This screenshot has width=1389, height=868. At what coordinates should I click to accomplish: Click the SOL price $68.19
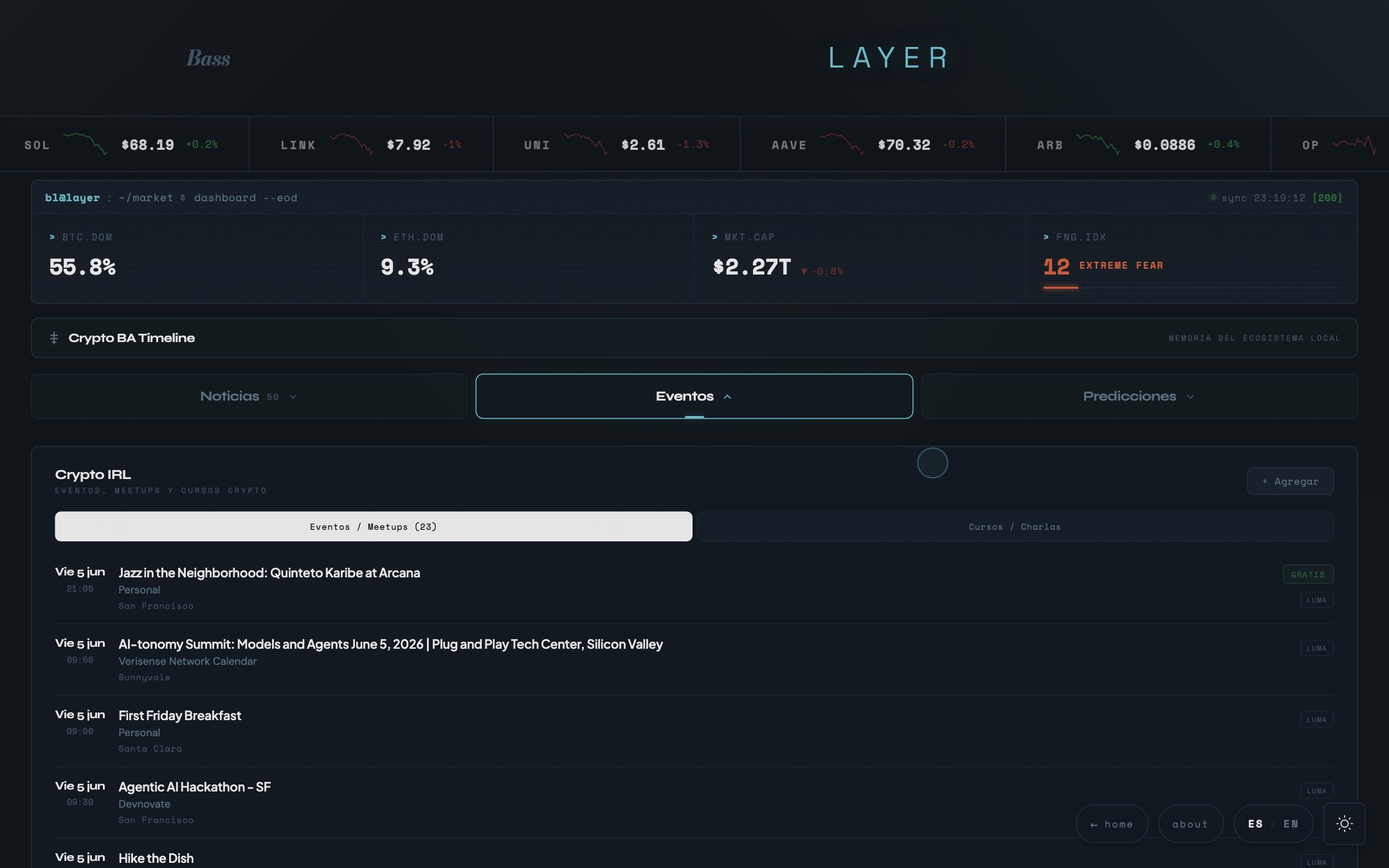click(148, 145)
